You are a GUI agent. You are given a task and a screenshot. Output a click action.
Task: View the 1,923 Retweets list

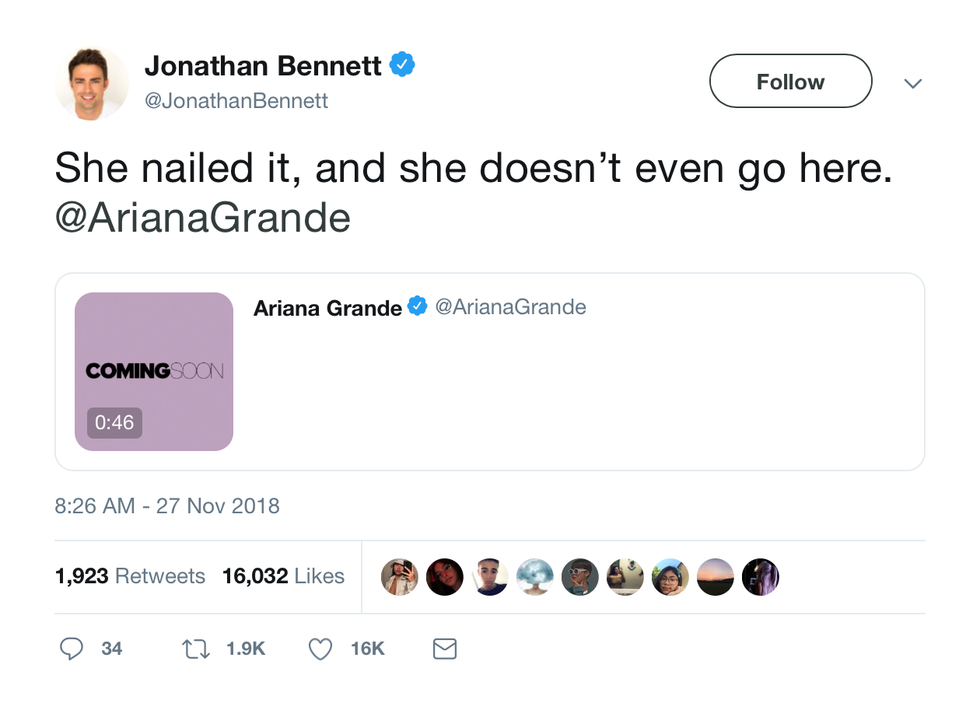pyautogui.click(x=130, y=576)
